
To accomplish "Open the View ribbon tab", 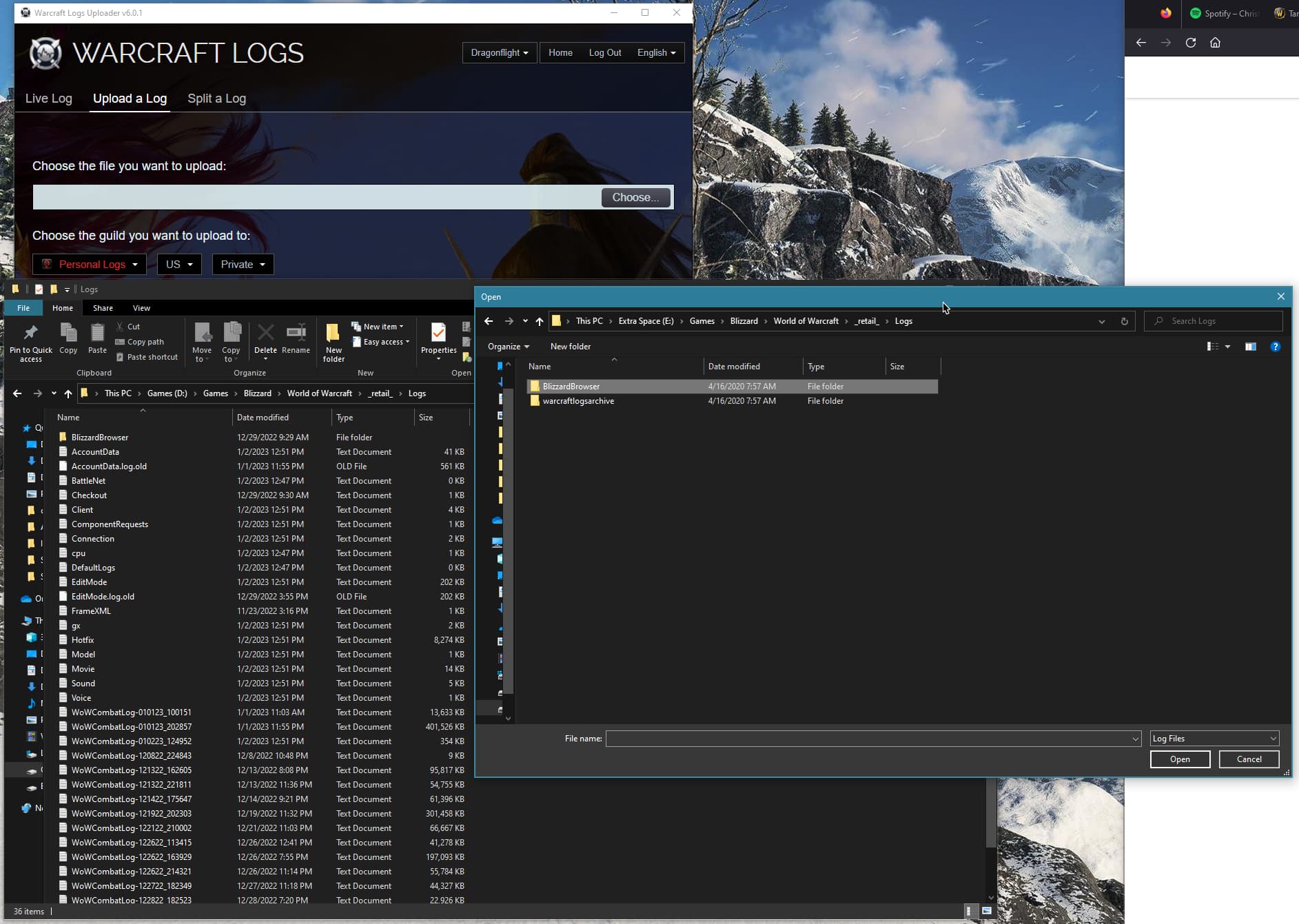I will coord(141,308).
